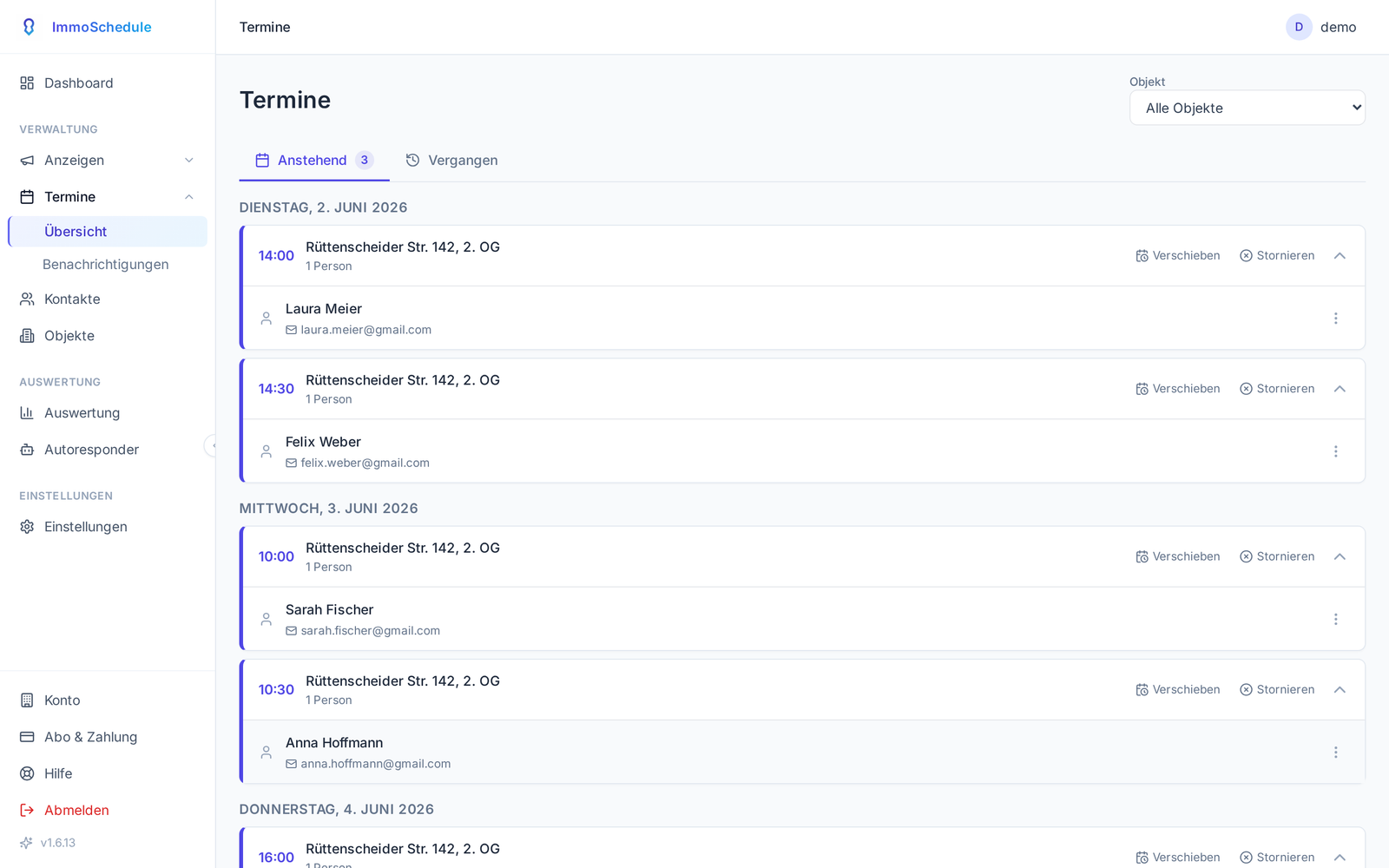Screen dimensions: 1389x868
Task: Open more options for Felix Weber
Action: tap(1335, 451)
